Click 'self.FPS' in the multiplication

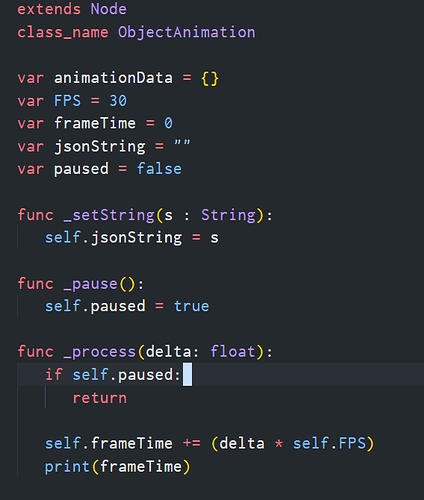tap(329, 444)
